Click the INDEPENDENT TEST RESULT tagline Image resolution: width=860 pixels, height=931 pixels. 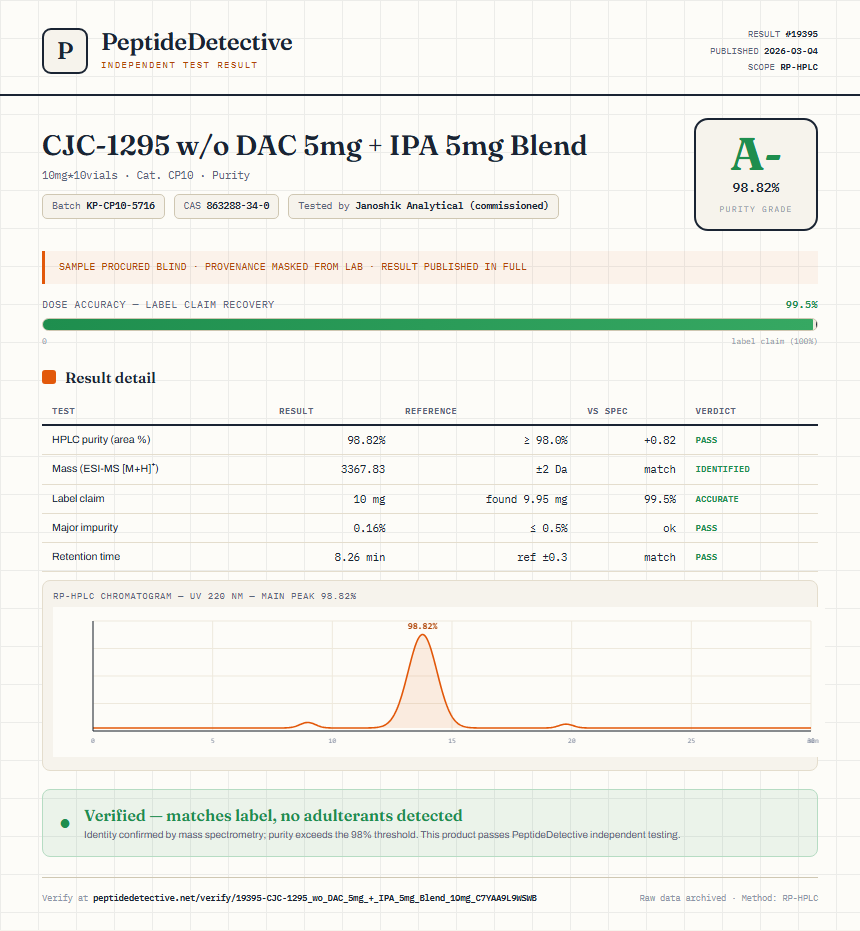tap(179, 65)
